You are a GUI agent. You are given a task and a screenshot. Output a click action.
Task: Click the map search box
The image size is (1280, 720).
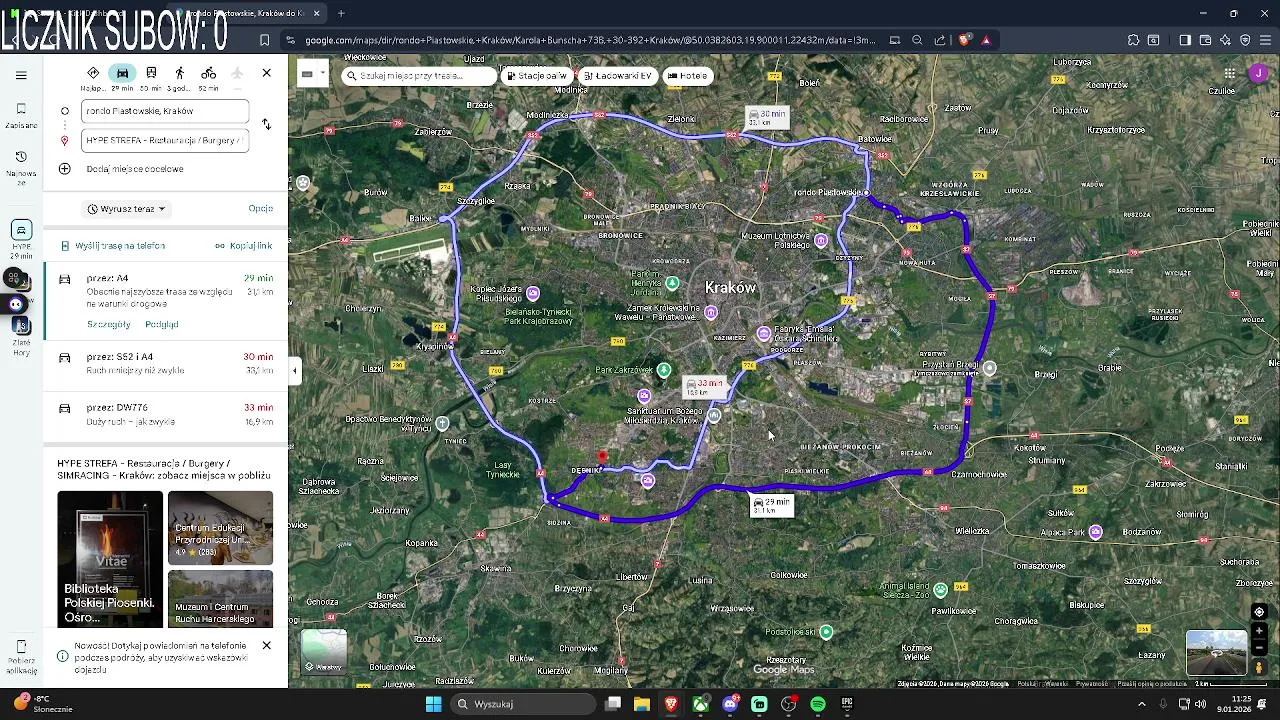pyautogui.click(x=420, y=76)
